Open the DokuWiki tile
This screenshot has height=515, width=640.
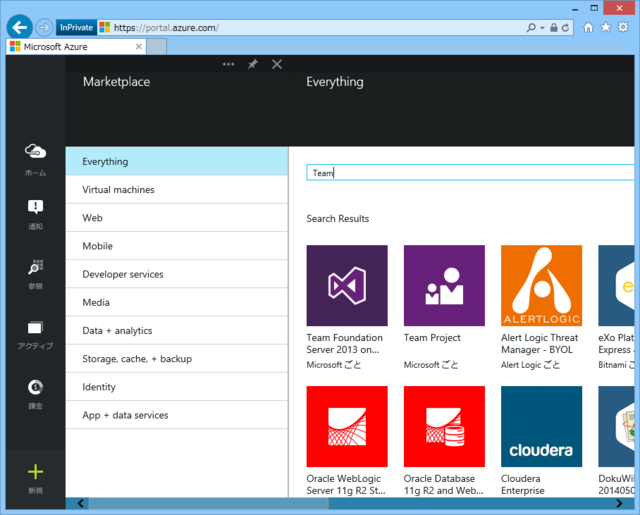click(616, 426)
